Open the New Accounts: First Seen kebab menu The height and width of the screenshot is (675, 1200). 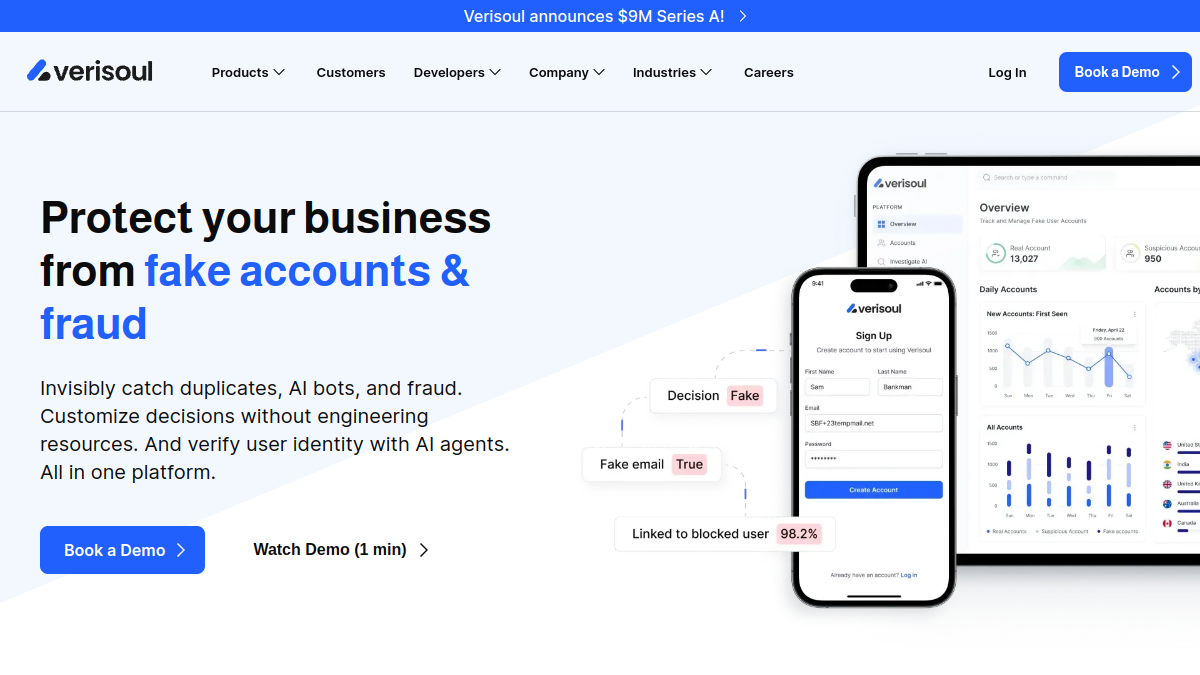pyautogui.click(x=1134, y=314)
